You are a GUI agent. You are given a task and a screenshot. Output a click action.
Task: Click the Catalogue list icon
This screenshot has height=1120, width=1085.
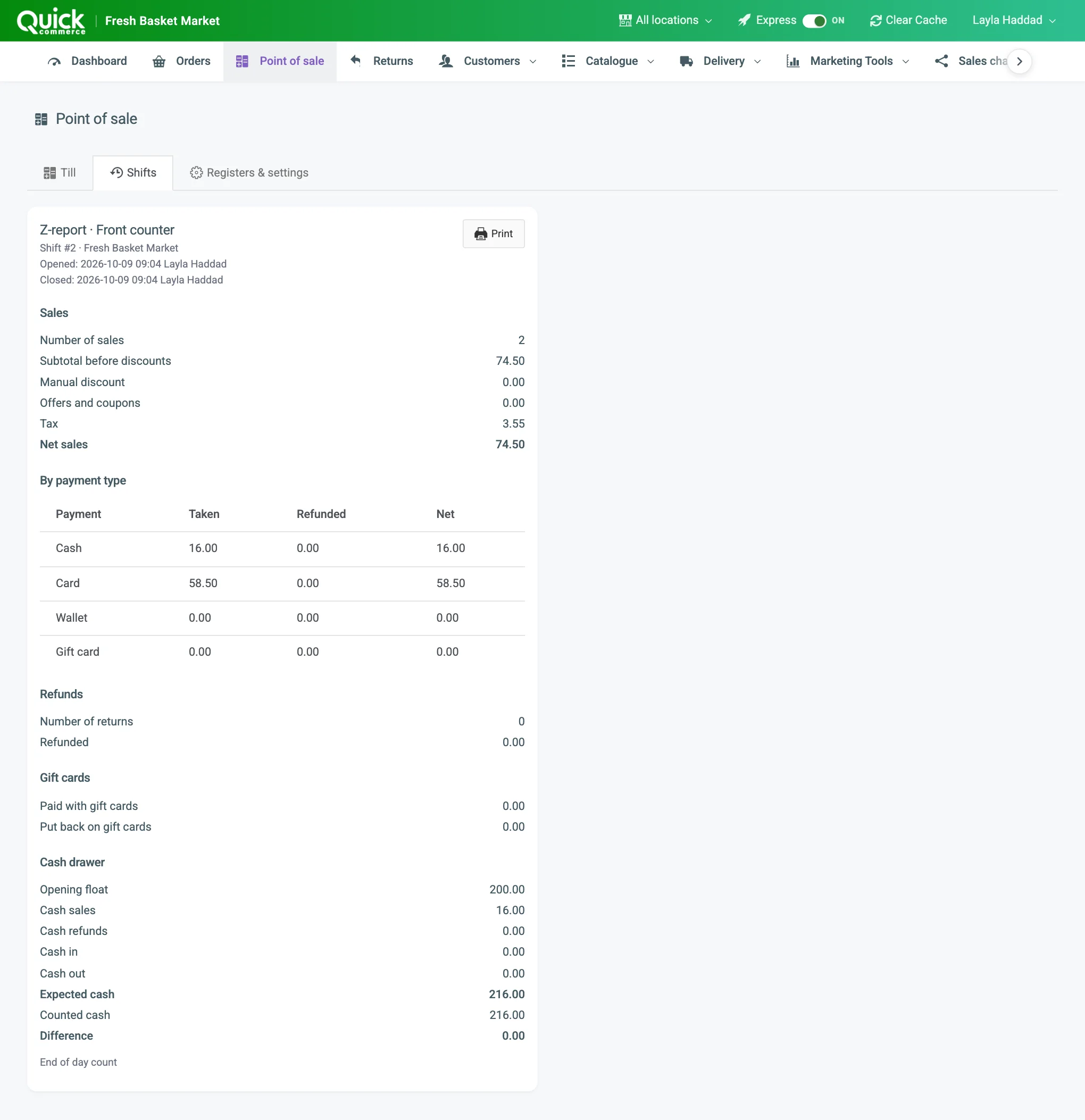568,61
